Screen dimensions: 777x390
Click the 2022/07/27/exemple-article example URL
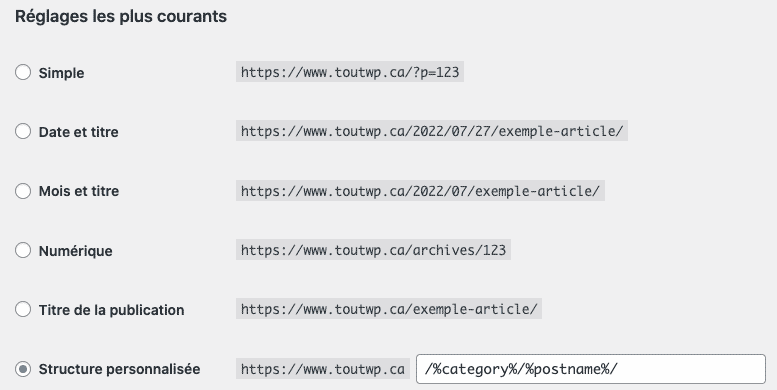coord(432,131)
